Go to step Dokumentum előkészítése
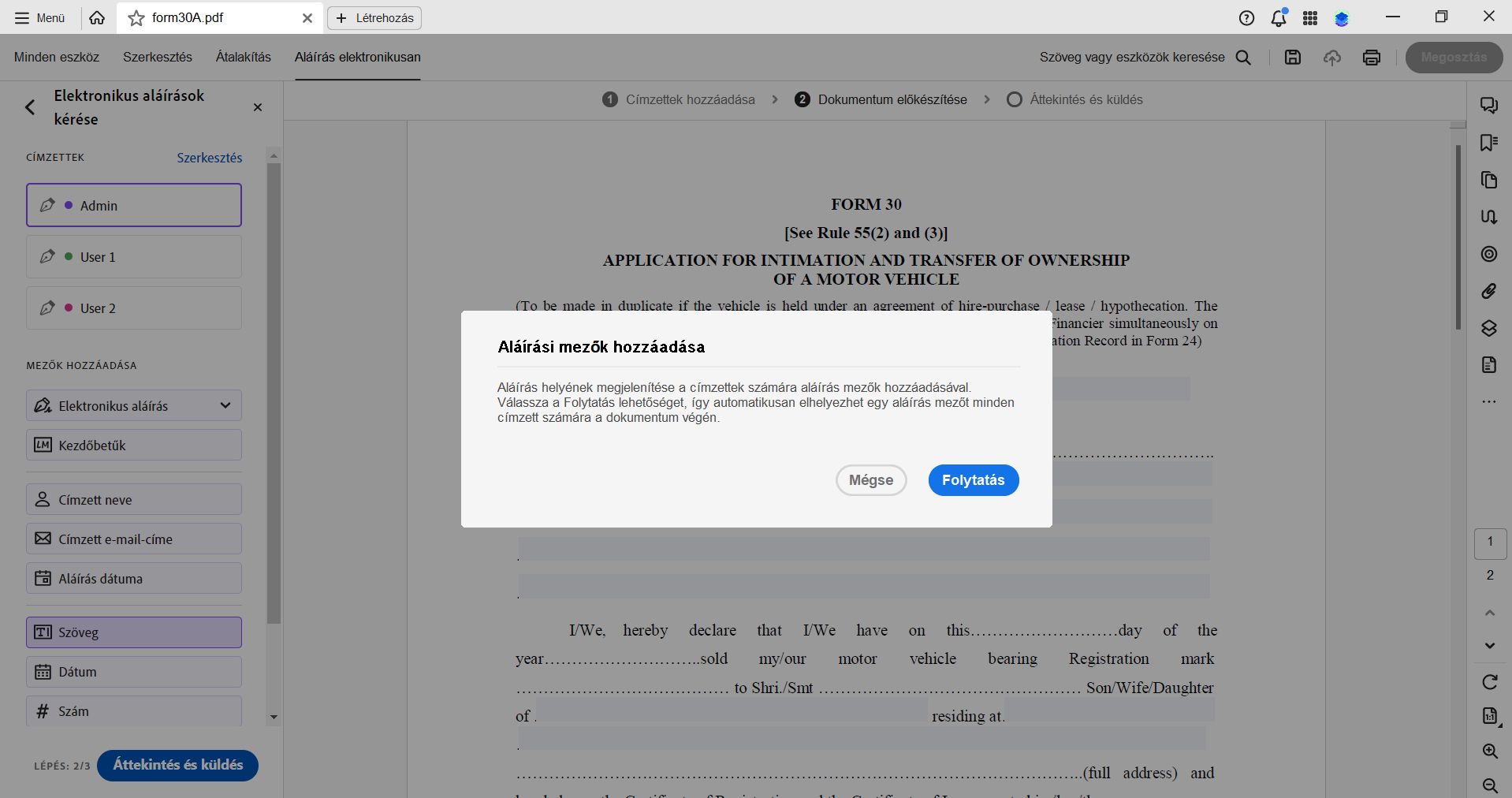The image size is (1512, 798). click(x=881, y=99)
